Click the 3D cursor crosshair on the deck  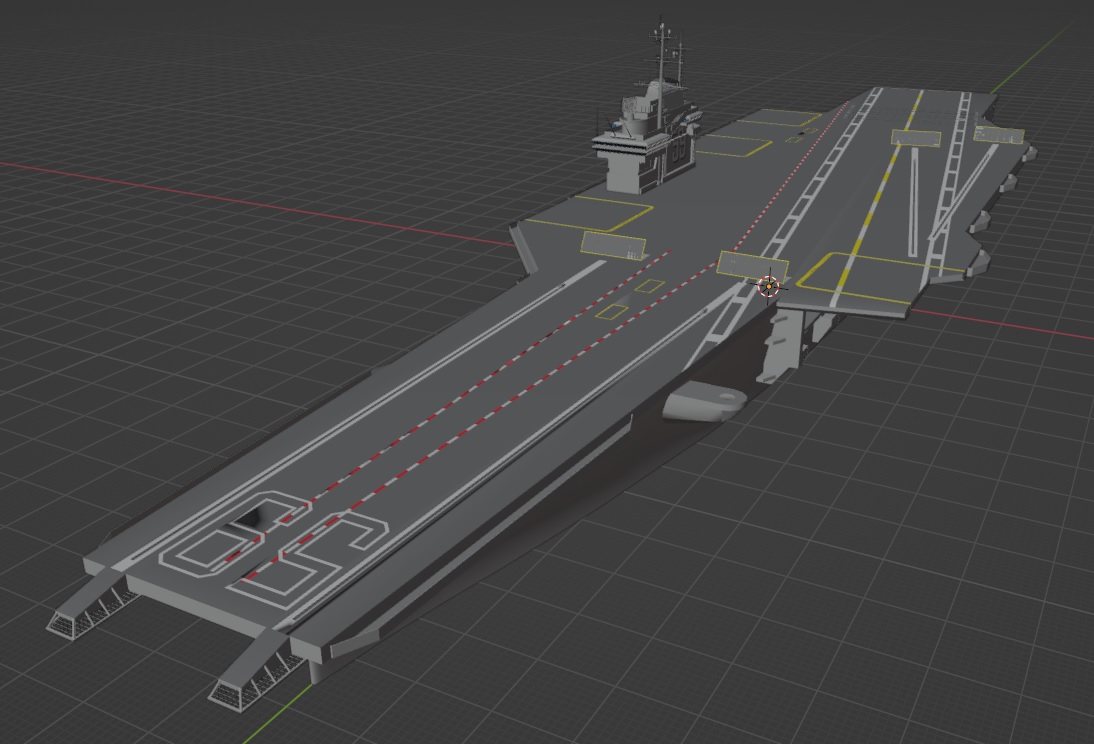pyautogui.click(x=769, y=286)
